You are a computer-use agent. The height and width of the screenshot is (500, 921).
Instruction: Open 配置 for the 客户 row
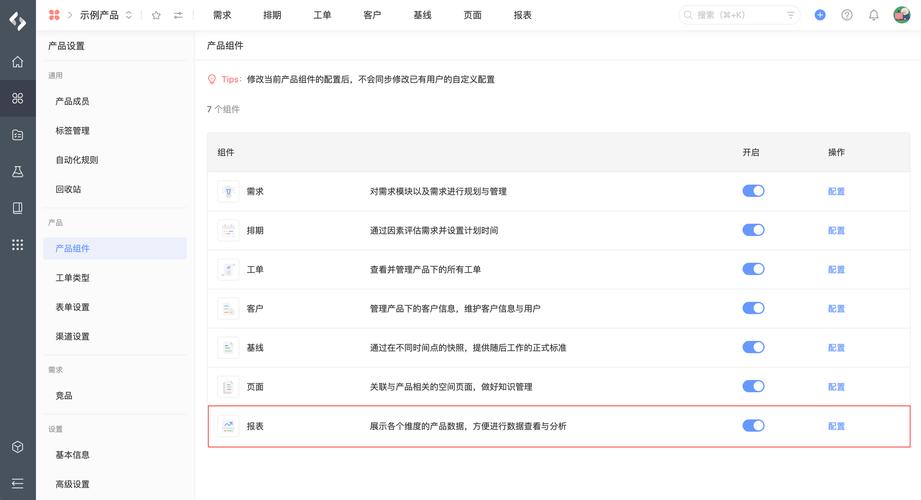(836, 308)
